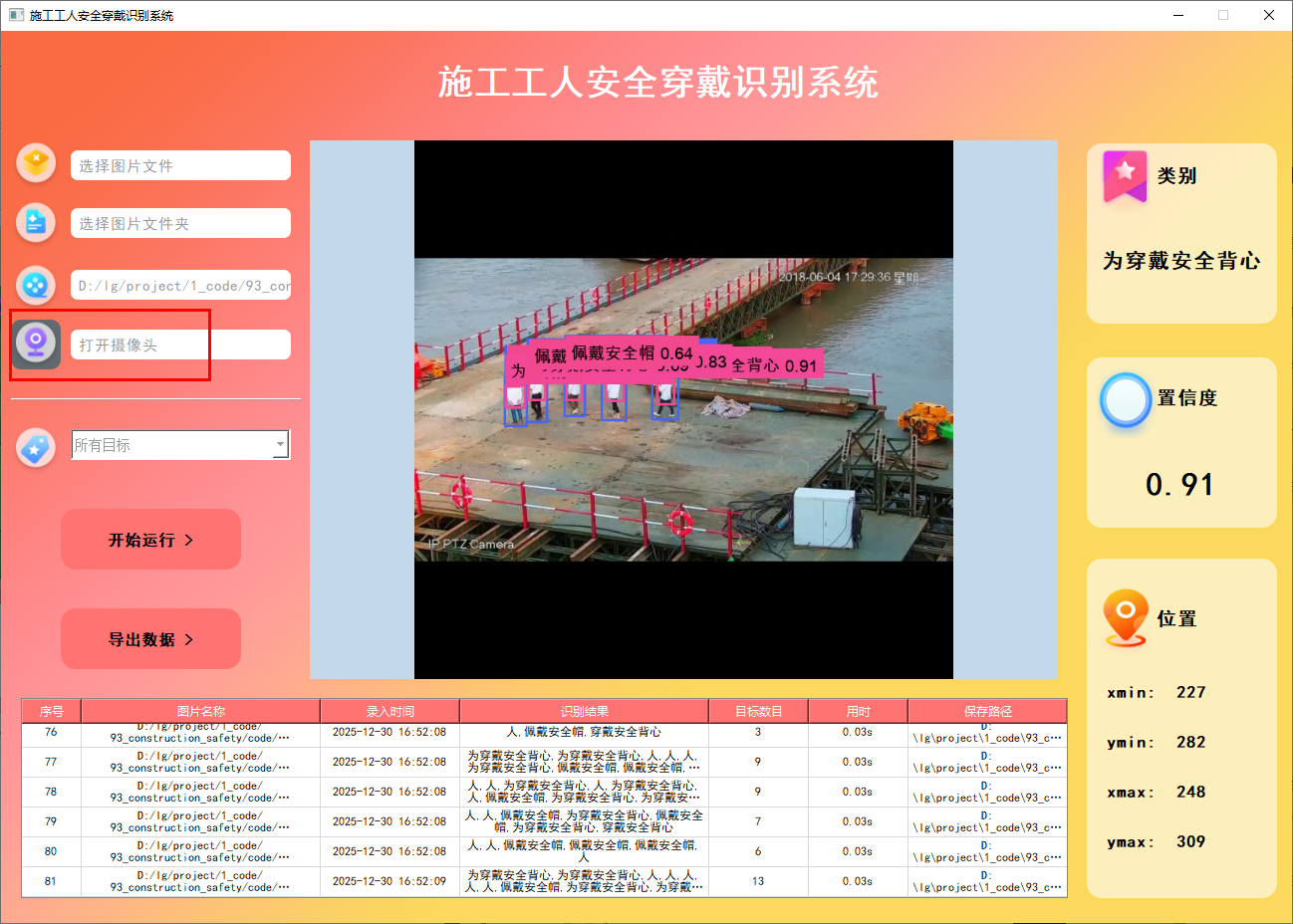Click the ymax value 309

pyautogui.click(x=1191, y=841)
